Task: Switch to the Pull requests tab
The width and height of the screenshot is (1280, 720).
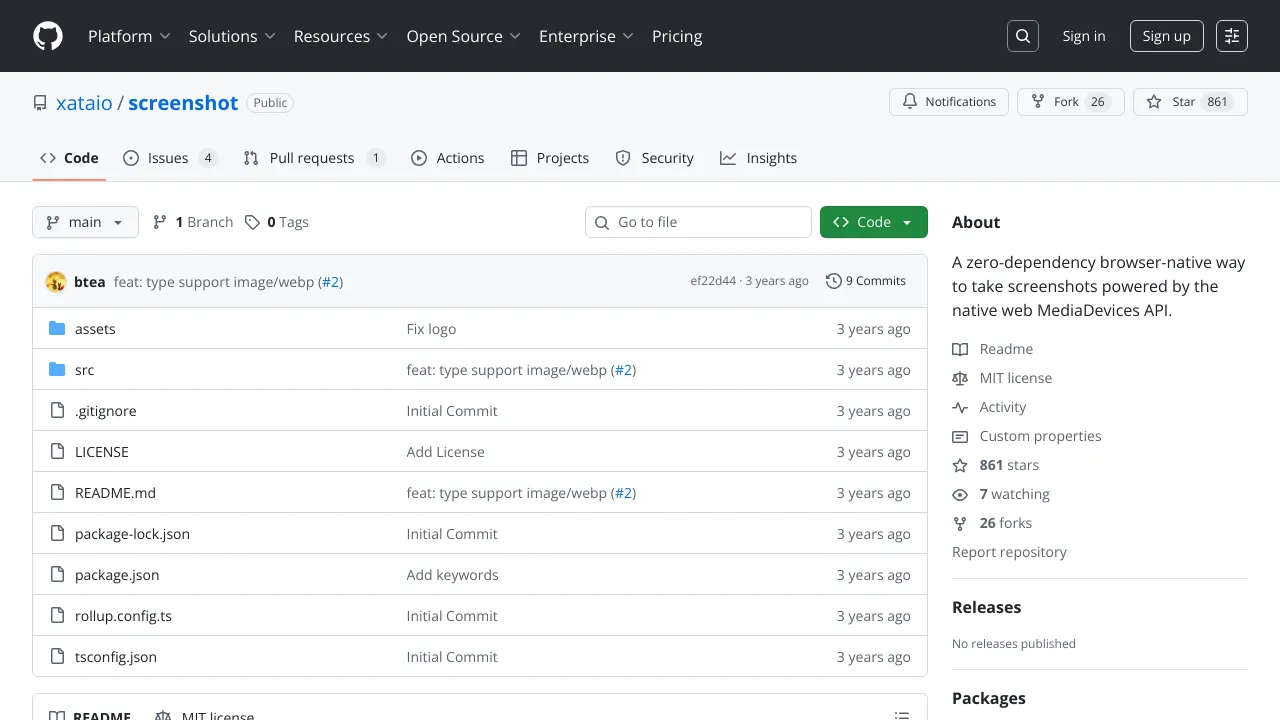Action: [x=314, y=158]
